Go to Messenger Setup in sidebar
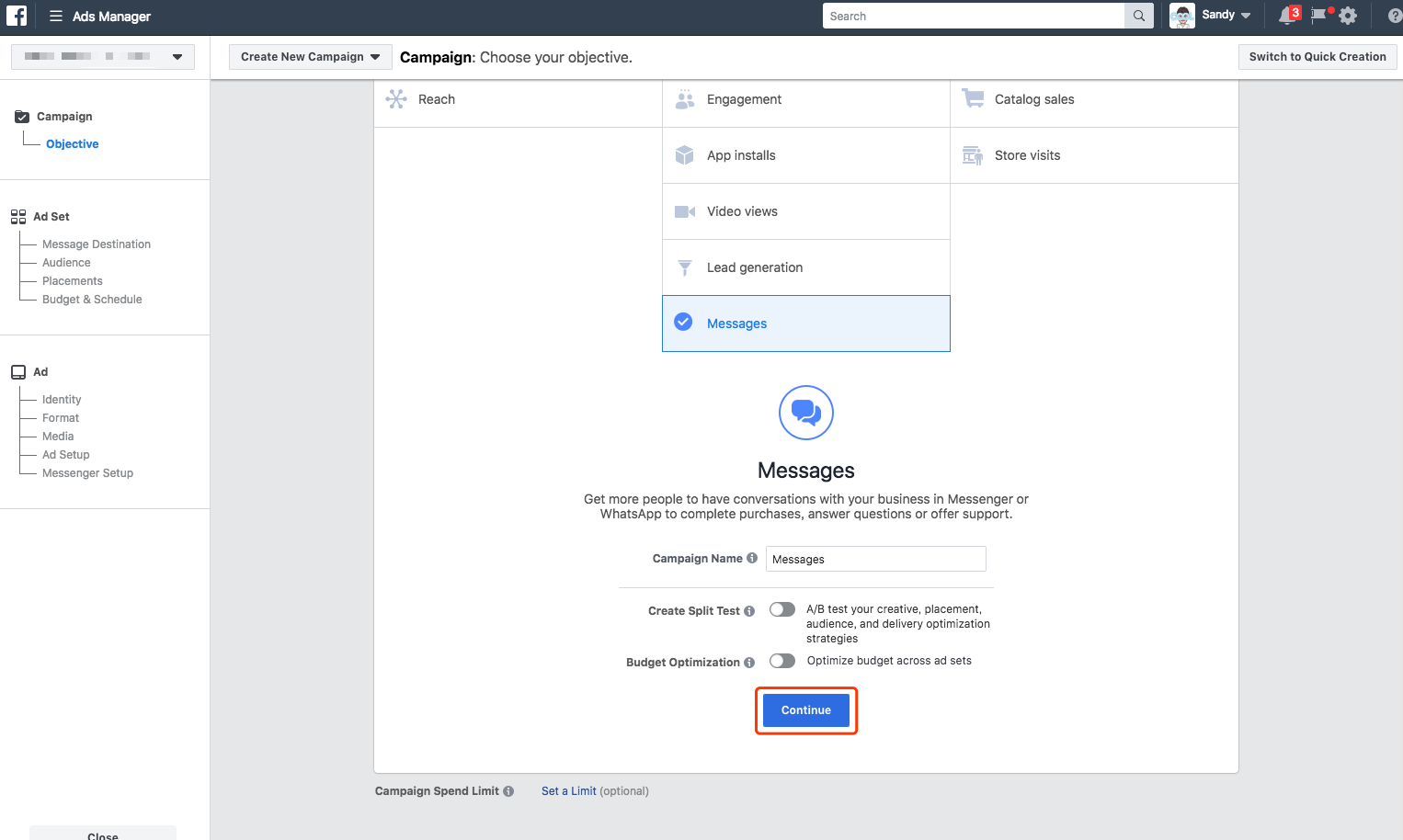 [87, 473]
